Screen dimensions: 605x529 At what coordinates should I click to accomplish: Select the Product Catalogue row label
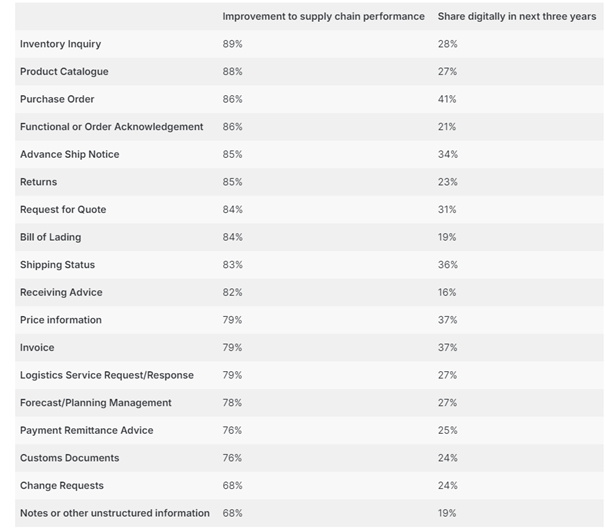pos(64,72)
